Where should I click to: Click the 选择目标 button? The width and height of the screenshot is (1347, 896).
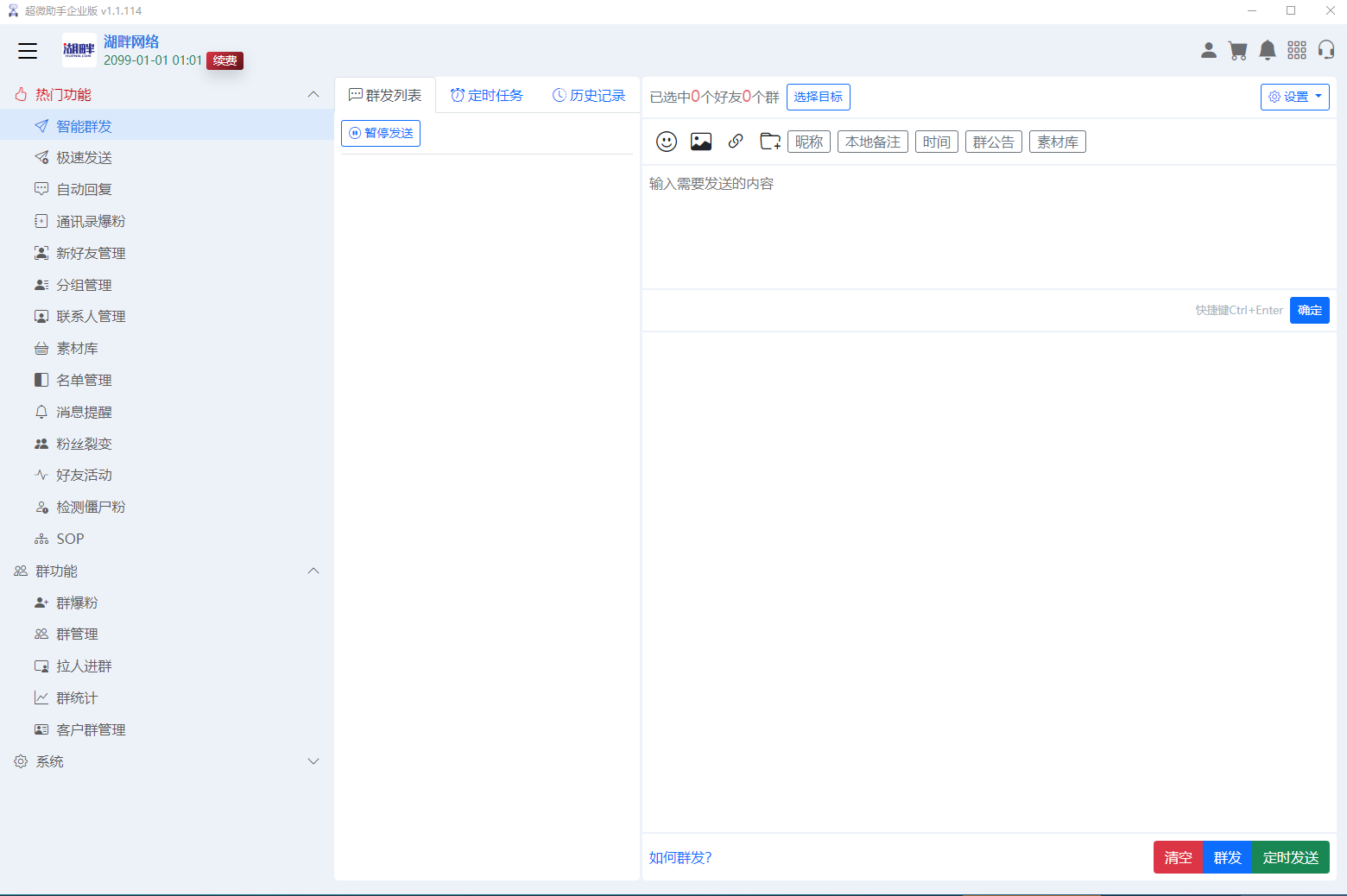(x=818, y=97)
